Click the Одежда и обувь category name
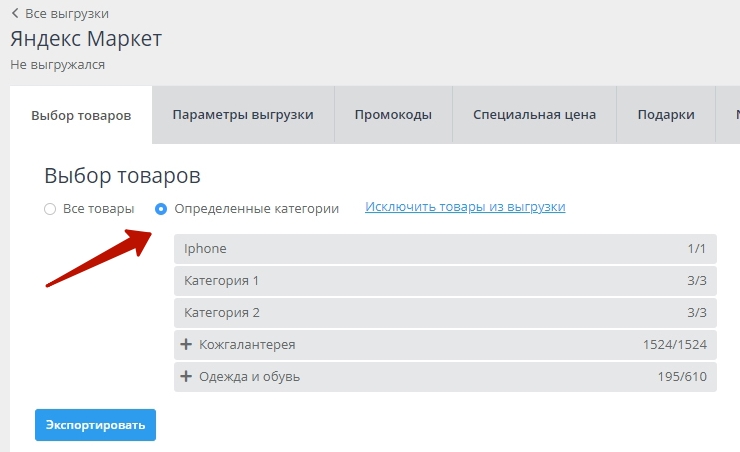The width and height of the screenshot is (740, 452). point(249,377)
